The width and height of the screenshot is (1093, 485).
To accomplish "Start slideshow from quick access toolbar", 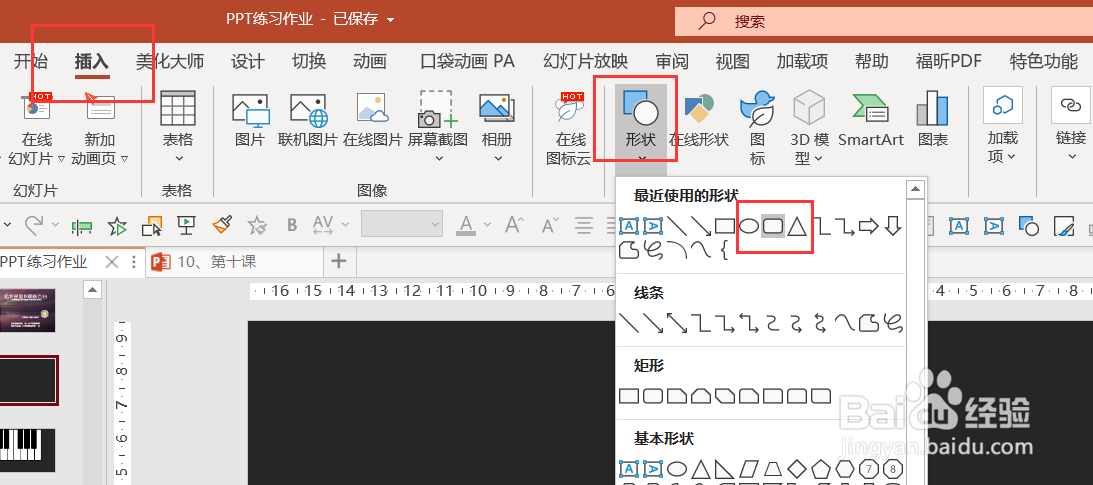I will point(186,224).
